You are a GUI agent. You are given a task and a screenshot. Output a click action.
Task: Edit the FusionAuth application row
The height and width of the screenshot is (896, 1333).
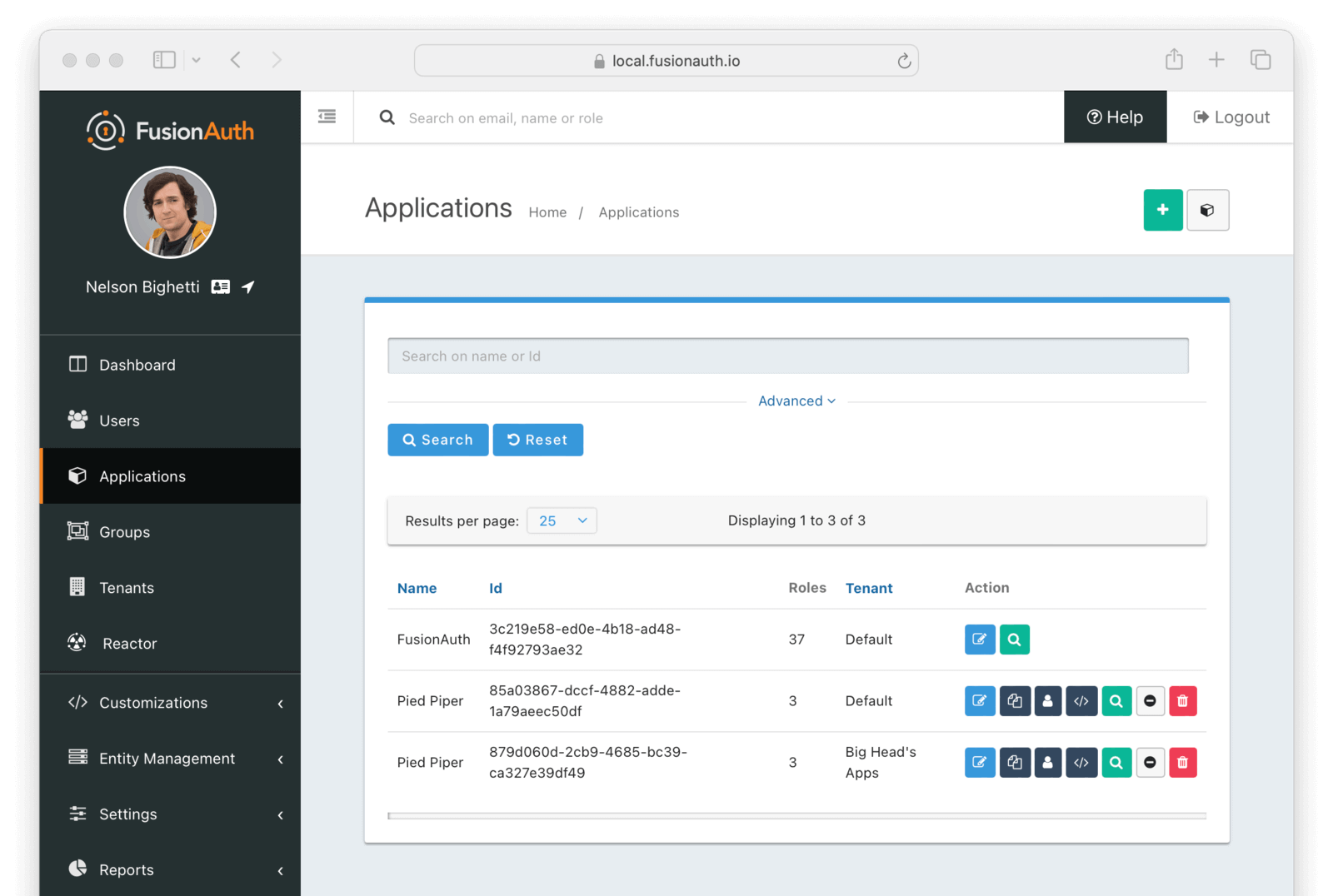[x=980, y=640]
